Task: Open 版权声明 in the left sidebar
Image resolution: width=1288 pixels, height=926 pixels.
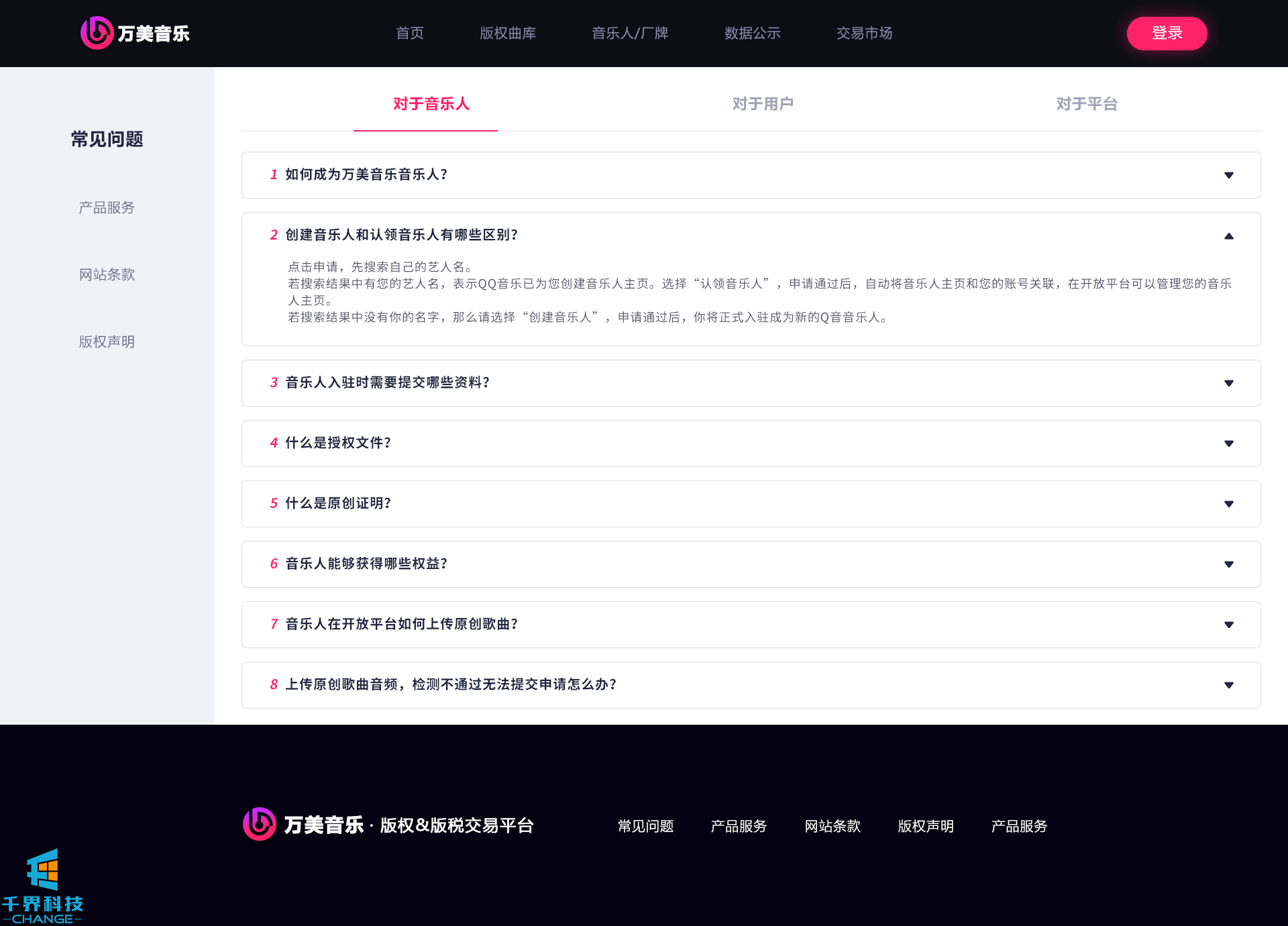Action: [107, 342]
